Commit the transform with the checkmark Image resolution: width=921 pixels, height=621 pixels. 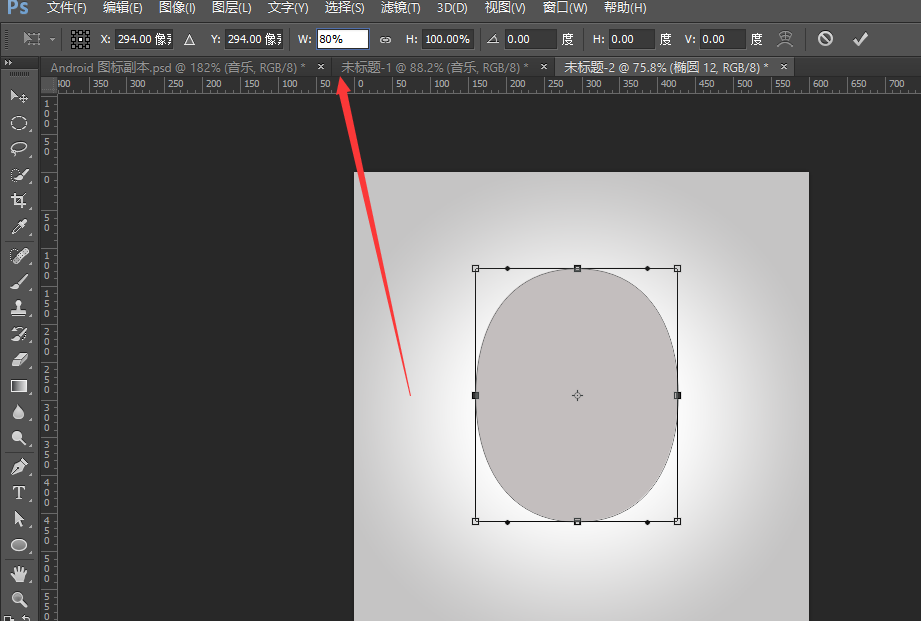(x=859, y=39)
